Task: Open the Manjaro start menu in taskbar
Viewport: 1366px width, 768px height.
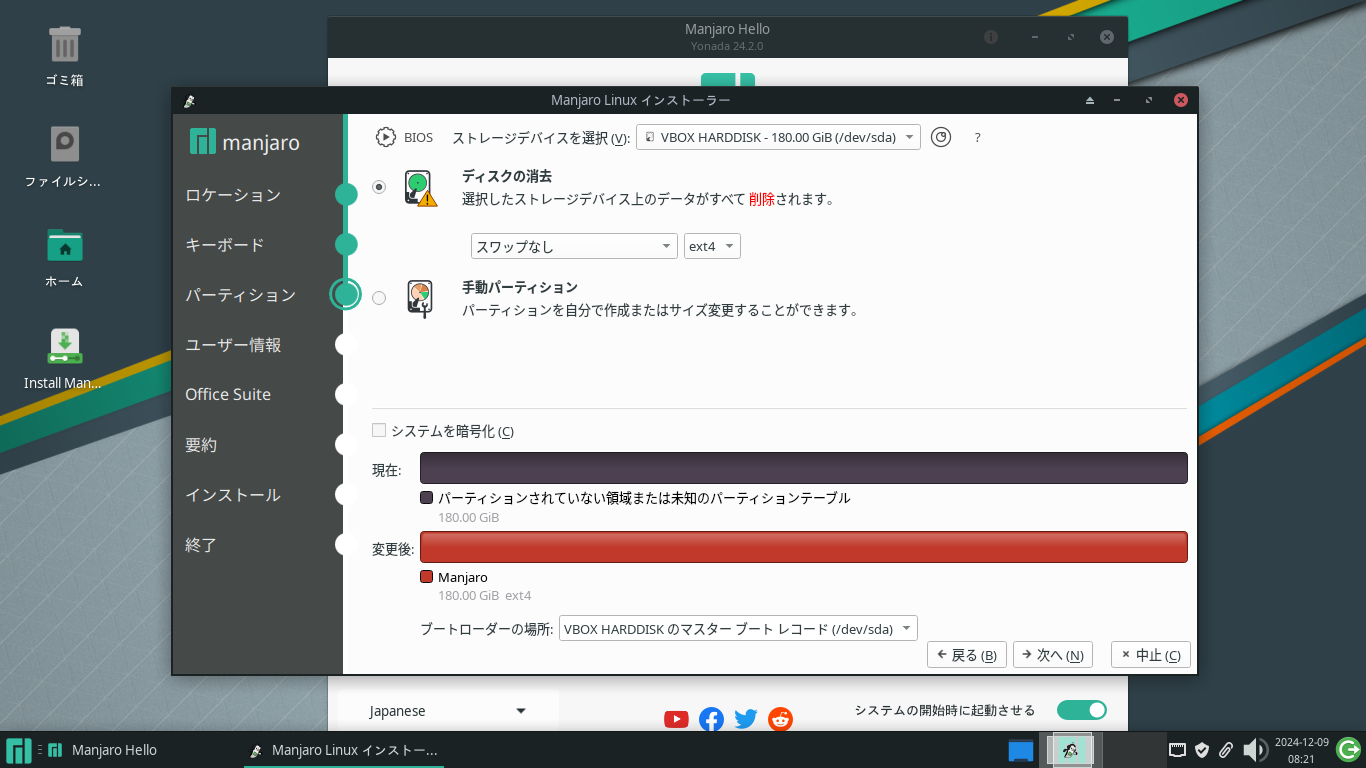Action: [x=18, y=750]
